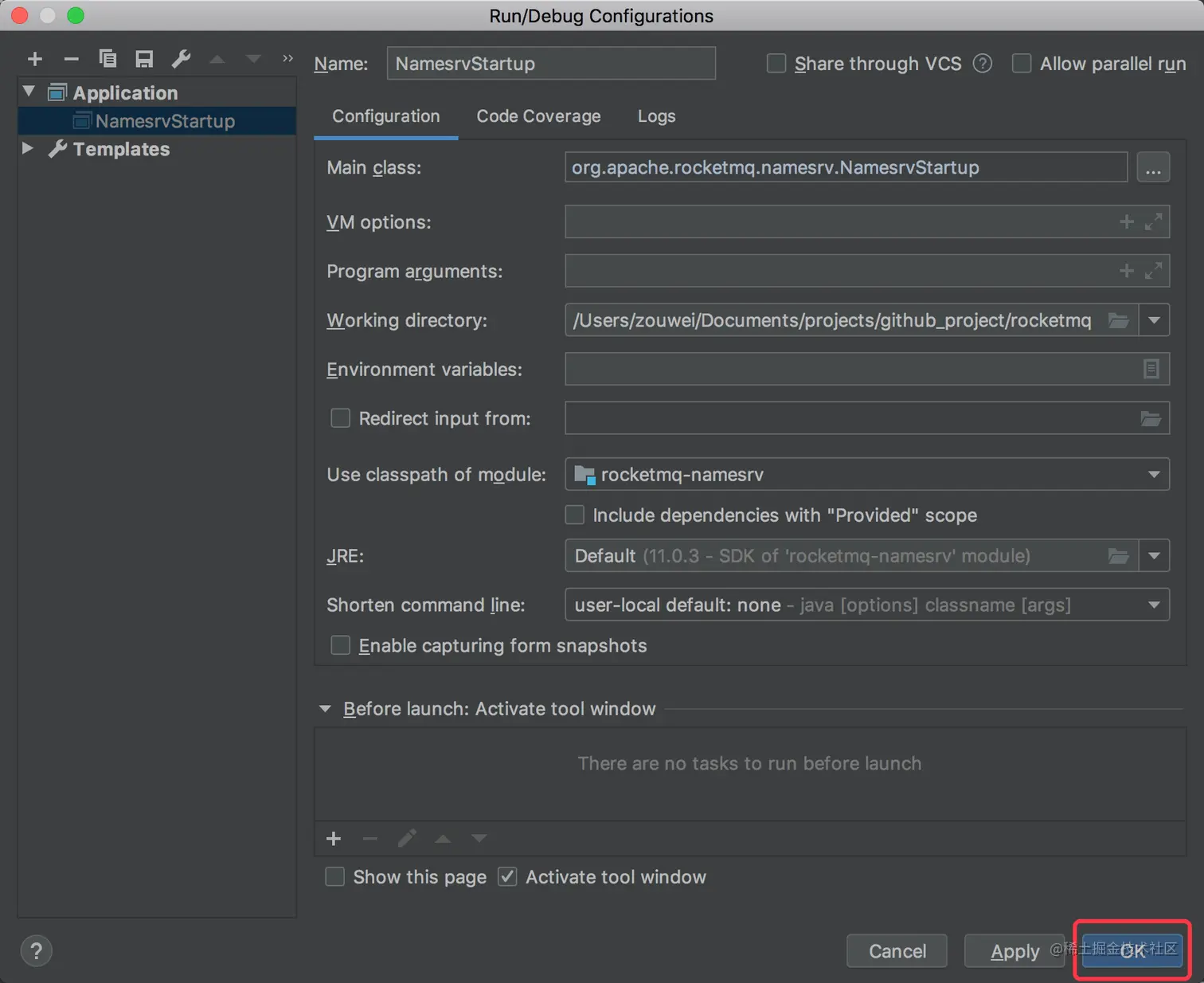Close the Run/Debug Configurations window
This screenshot has height=983, width=1204.
coord(20,15)
